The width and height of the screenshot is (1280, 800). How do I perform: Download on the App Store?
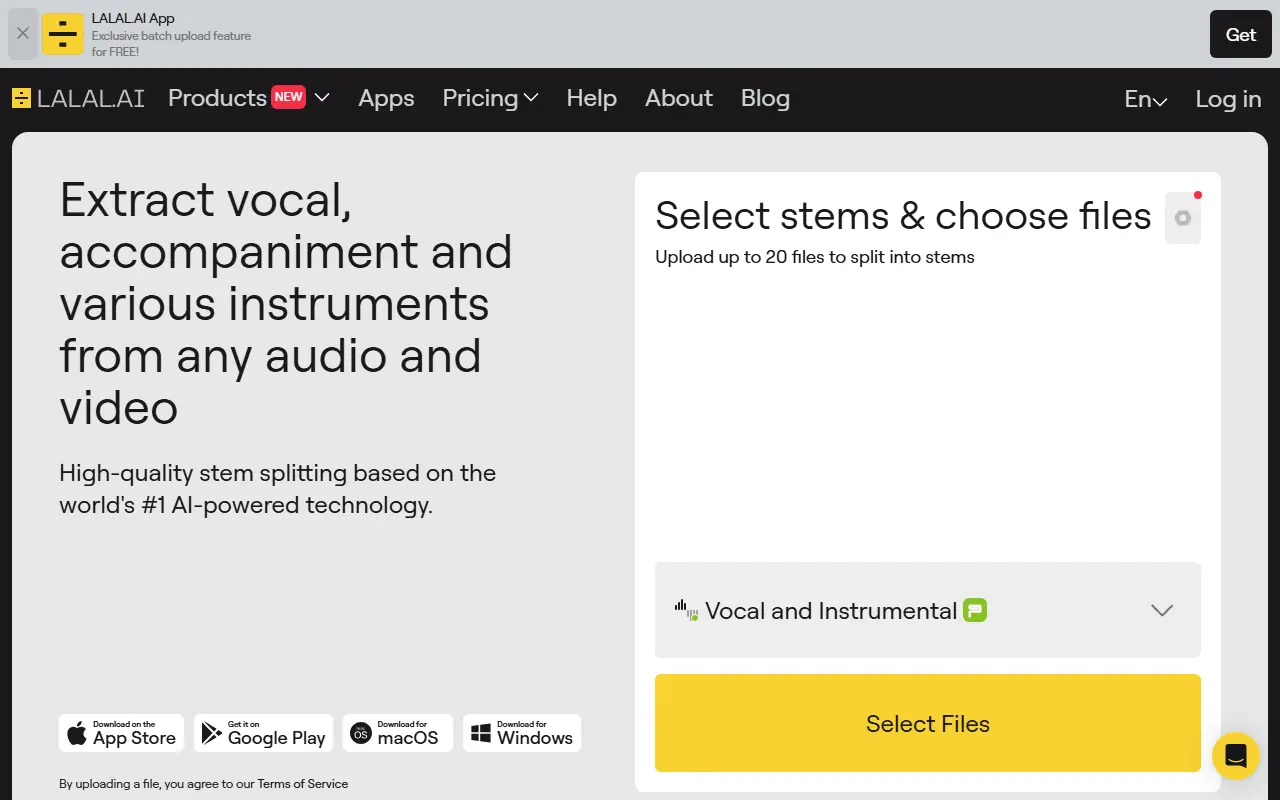click(121, 733)
